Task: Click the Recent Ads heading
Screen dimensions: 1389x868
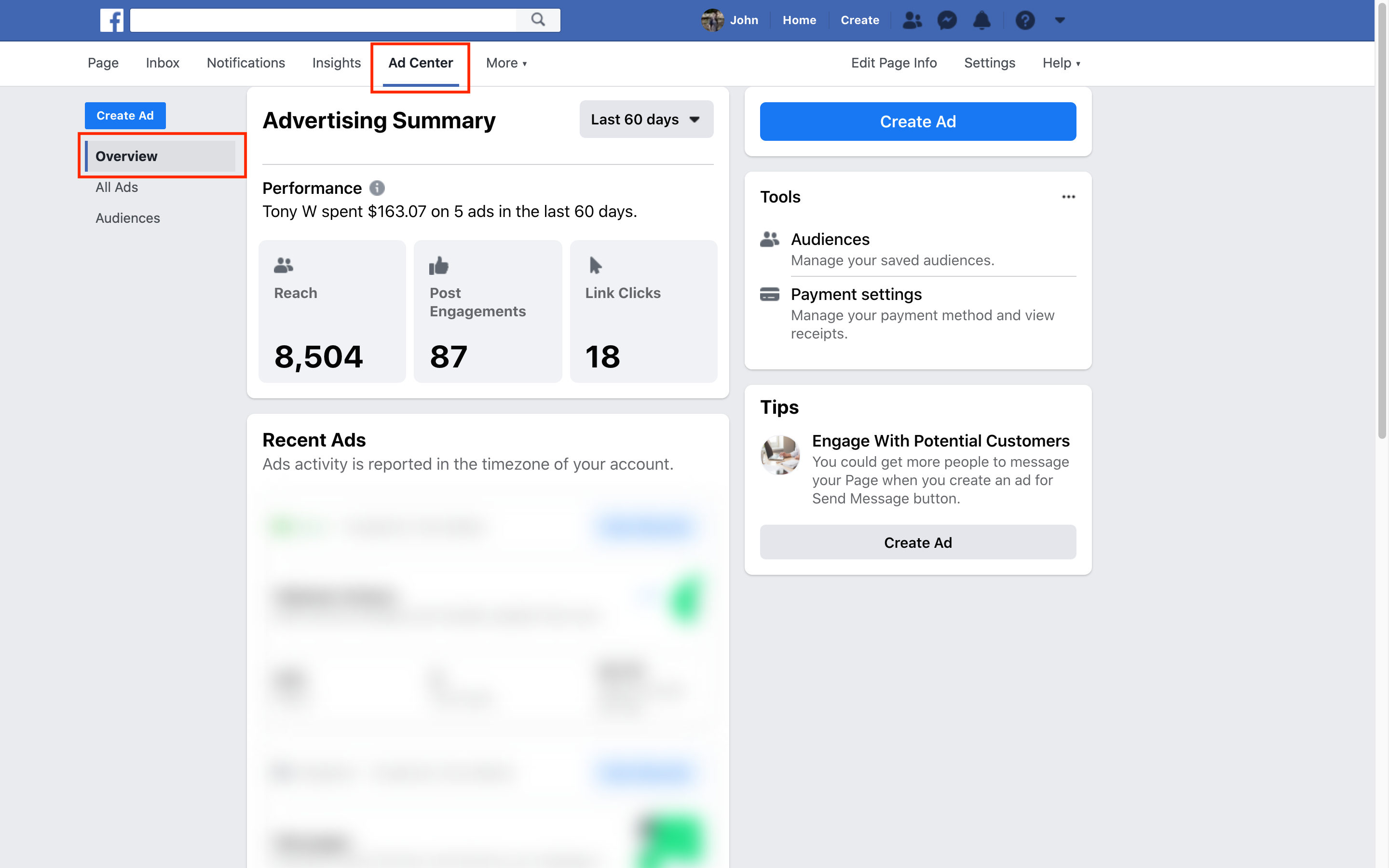Action: pos(314,440)
